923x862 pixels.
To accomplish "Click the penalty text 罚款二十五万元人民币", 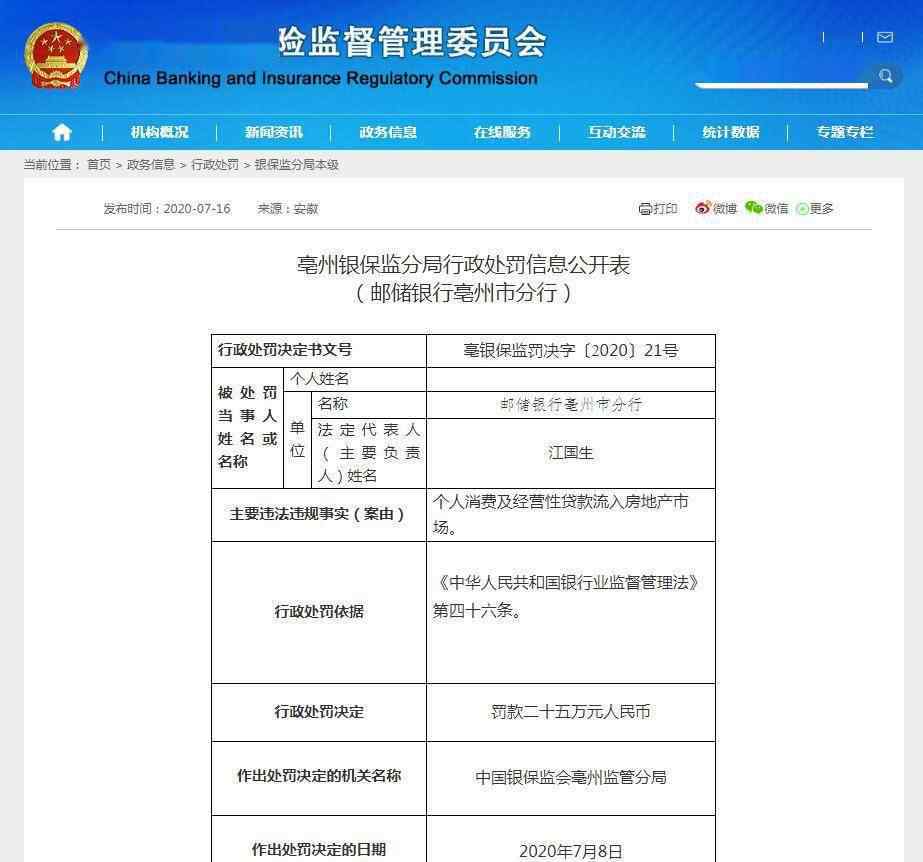I will [570, 712].
